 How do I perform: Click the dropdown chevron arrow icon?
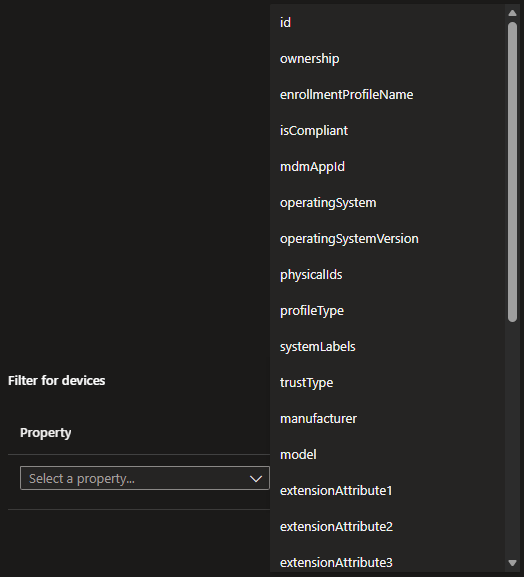pos(256,479)
